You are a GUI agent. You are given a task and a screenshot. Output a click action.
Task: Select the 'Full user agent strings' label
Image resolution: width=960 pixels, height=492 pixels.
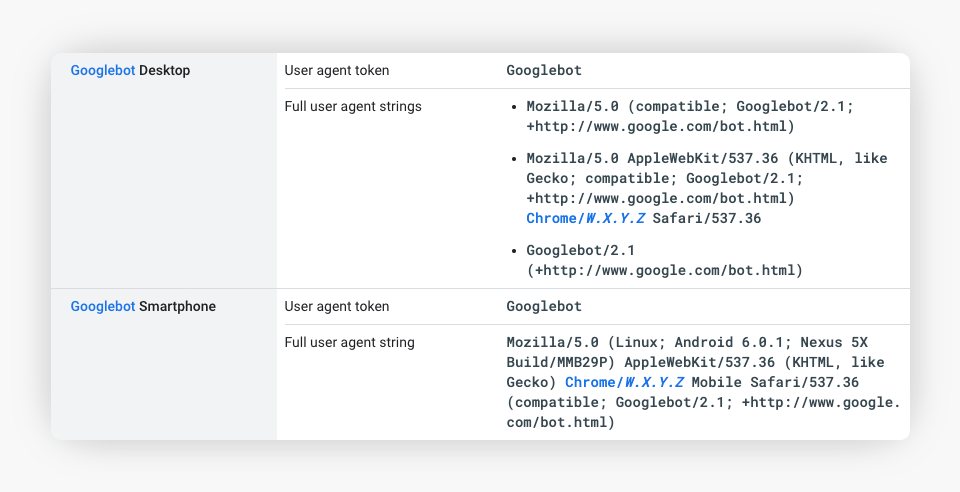[353, 107]
